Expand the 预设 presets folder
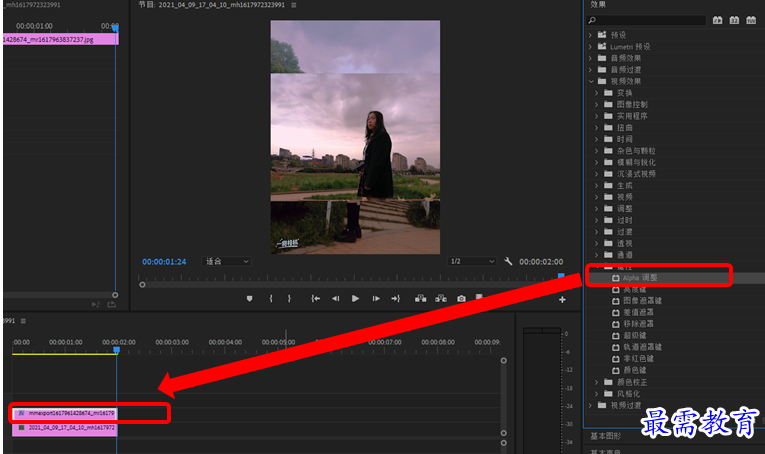The image size is (765, 454). (590, 35)
